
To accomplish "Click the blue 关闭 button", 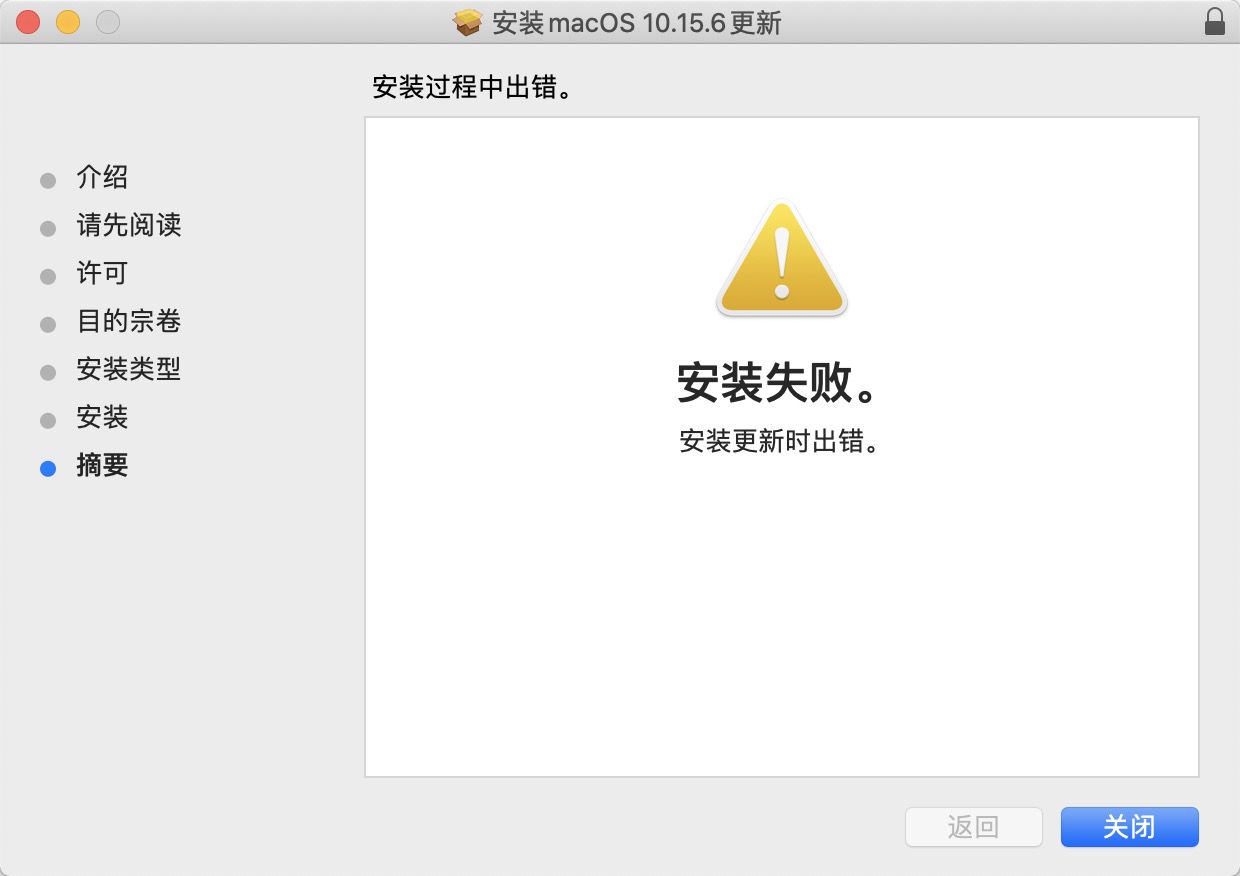I will pyautogui.click(x=1129, y=827).
